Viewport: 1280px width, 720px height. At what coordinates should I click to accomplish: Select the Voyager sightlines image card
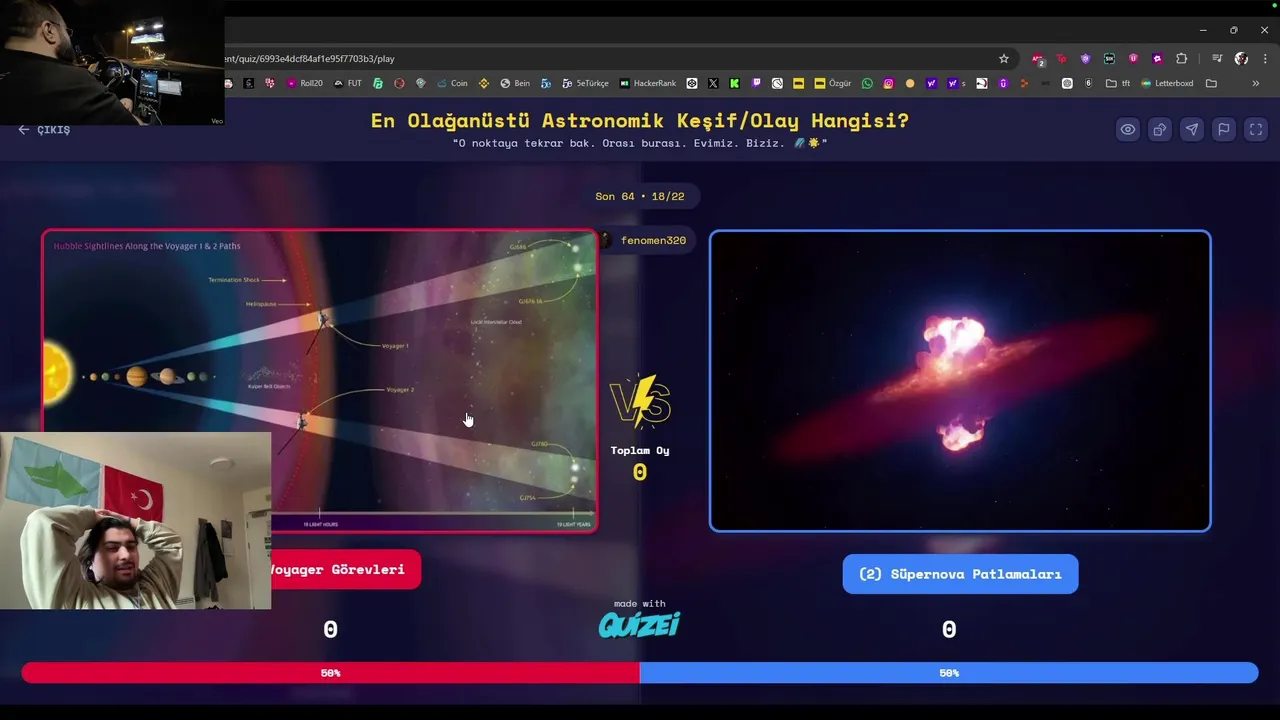point(320,381)
